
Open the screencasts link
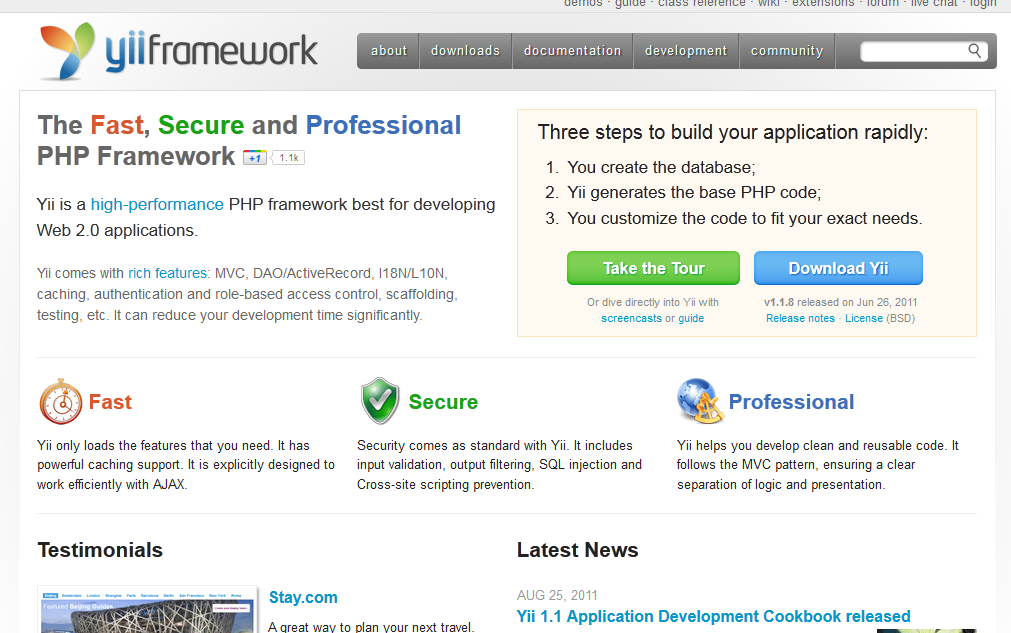pos(631,318)
